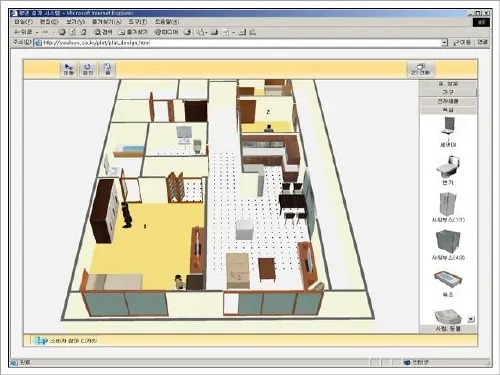Select the washbasin item in the catalog
This screenshot has width=500, height=375.
[x=448, y=132]
